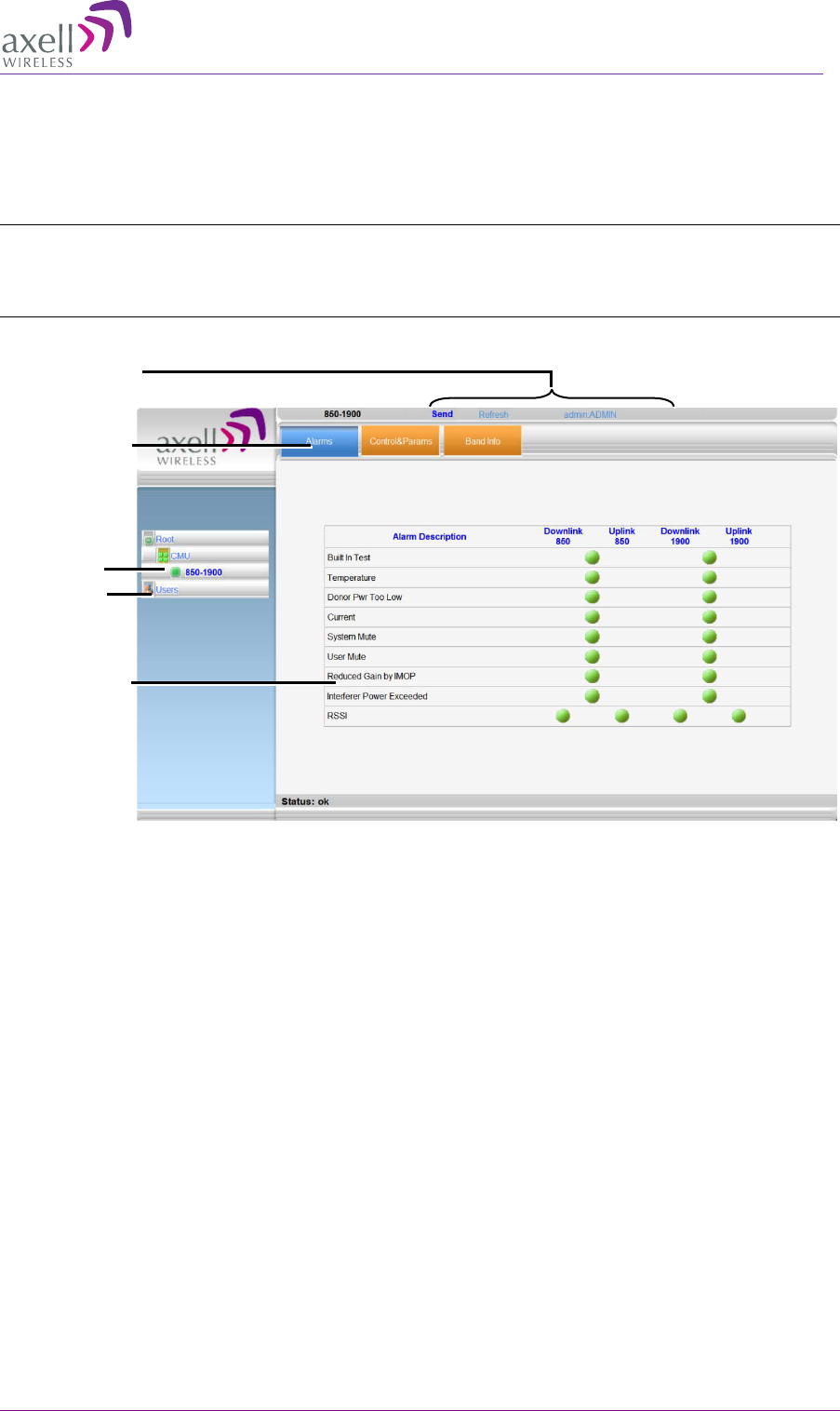Click the Downlink 1900 column header
The width and height of the screenshot is (840, 1411).
tap(680, 536)
